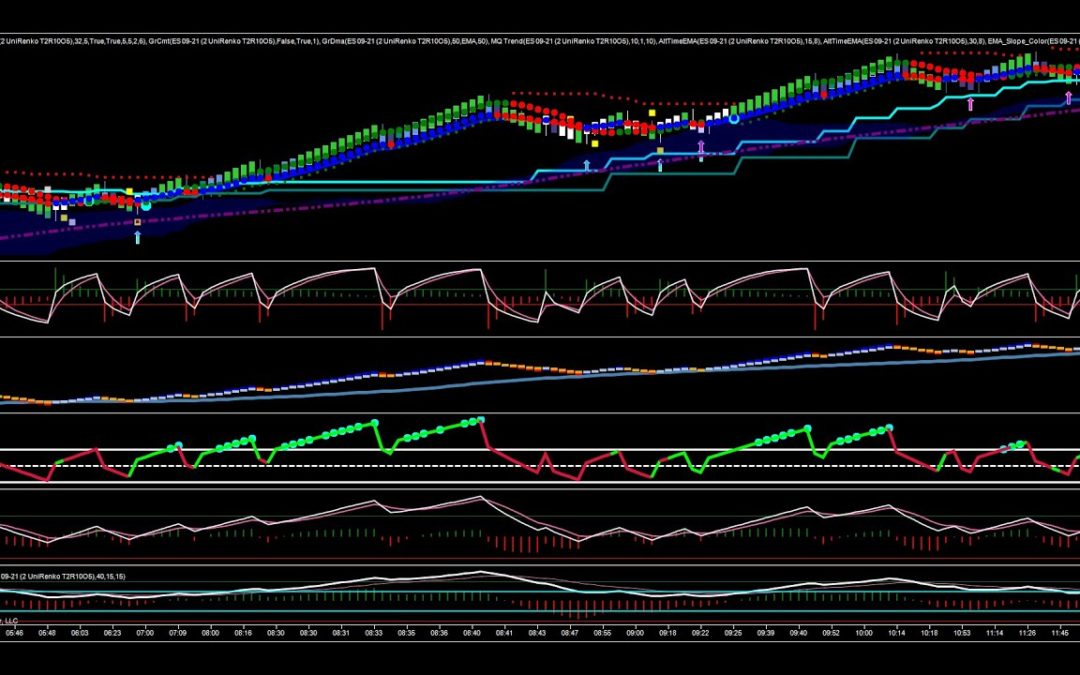Click the oscillator peak dot above 08:40
The width and height of the screenshot is (1080, 675).
[480, 419]
